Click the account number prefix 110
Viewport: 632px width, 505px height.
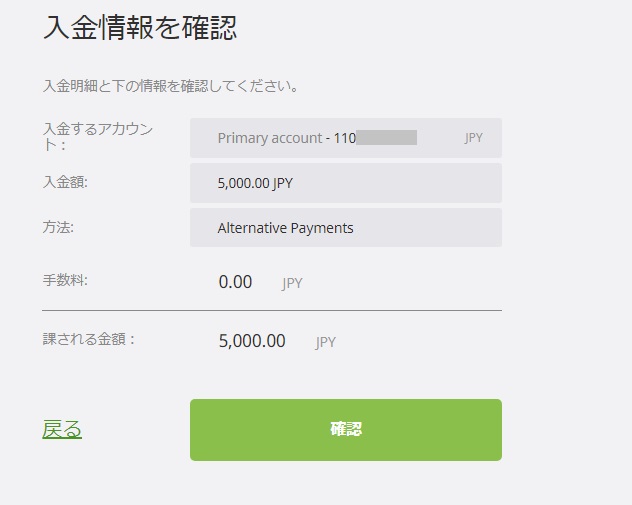tap(345, 138)
